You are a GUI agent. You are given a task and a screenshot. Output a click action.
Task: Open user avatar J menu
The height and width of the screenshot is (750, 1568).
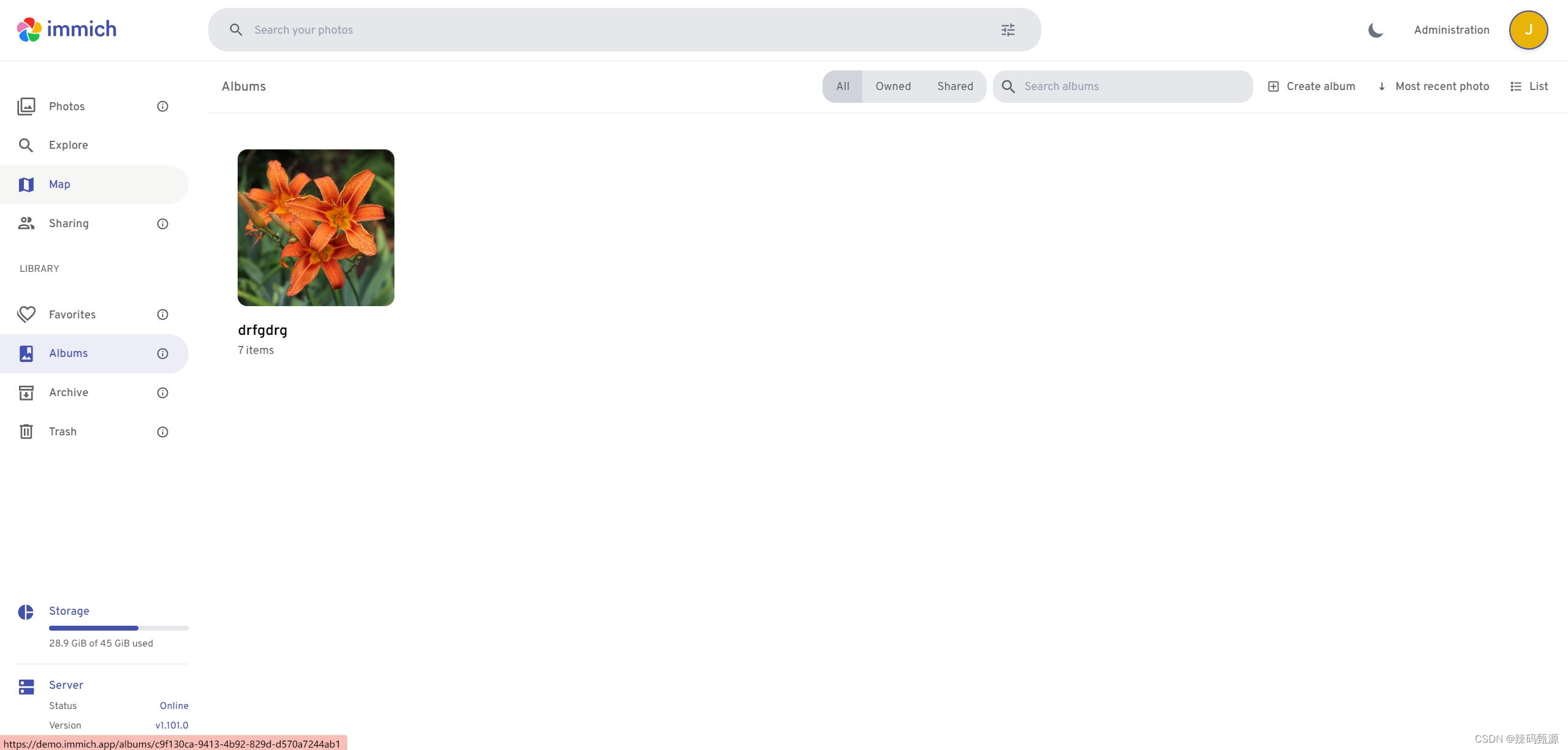1528,30
